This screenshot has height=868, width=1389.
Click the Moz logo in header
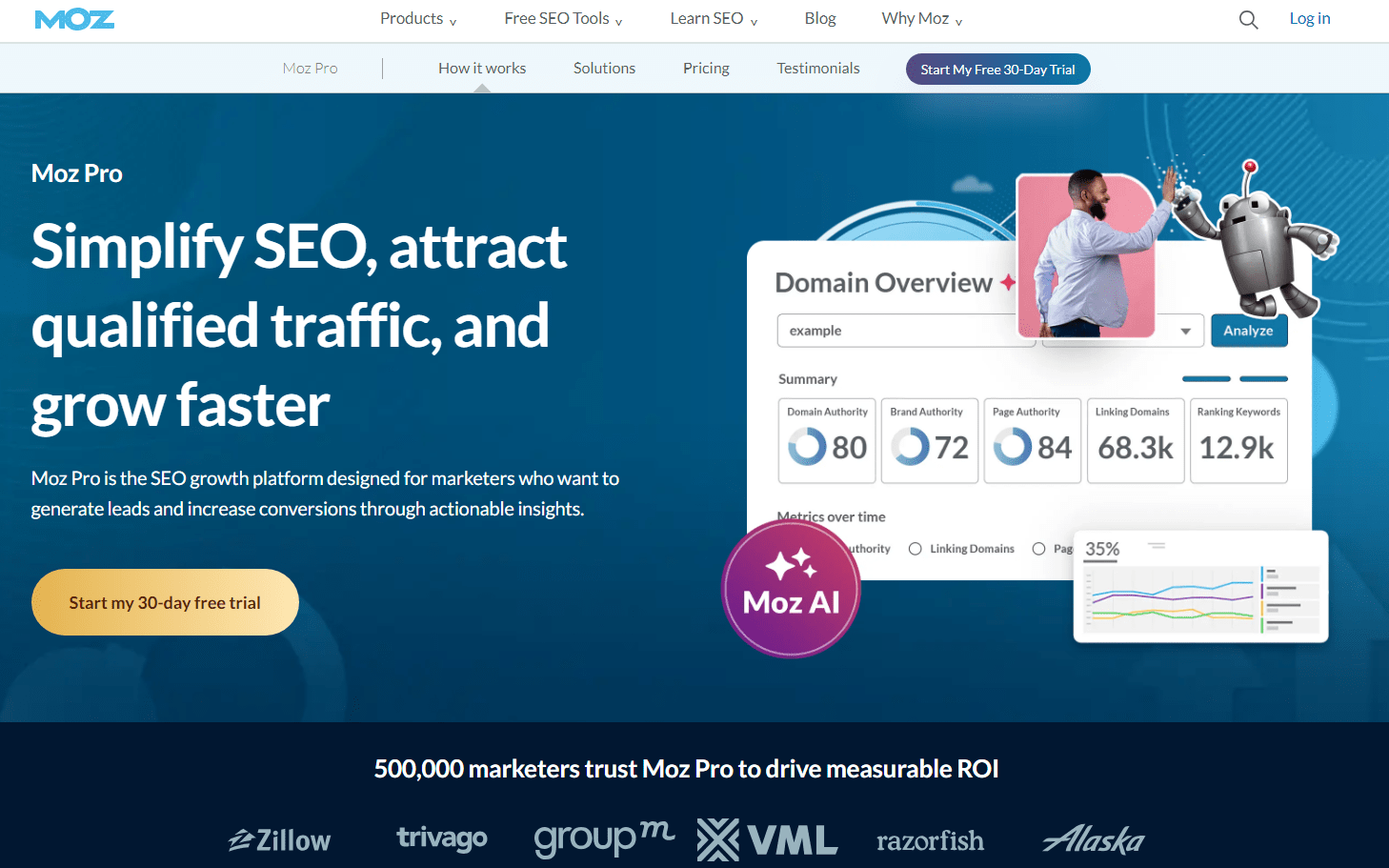click(74, 19)
